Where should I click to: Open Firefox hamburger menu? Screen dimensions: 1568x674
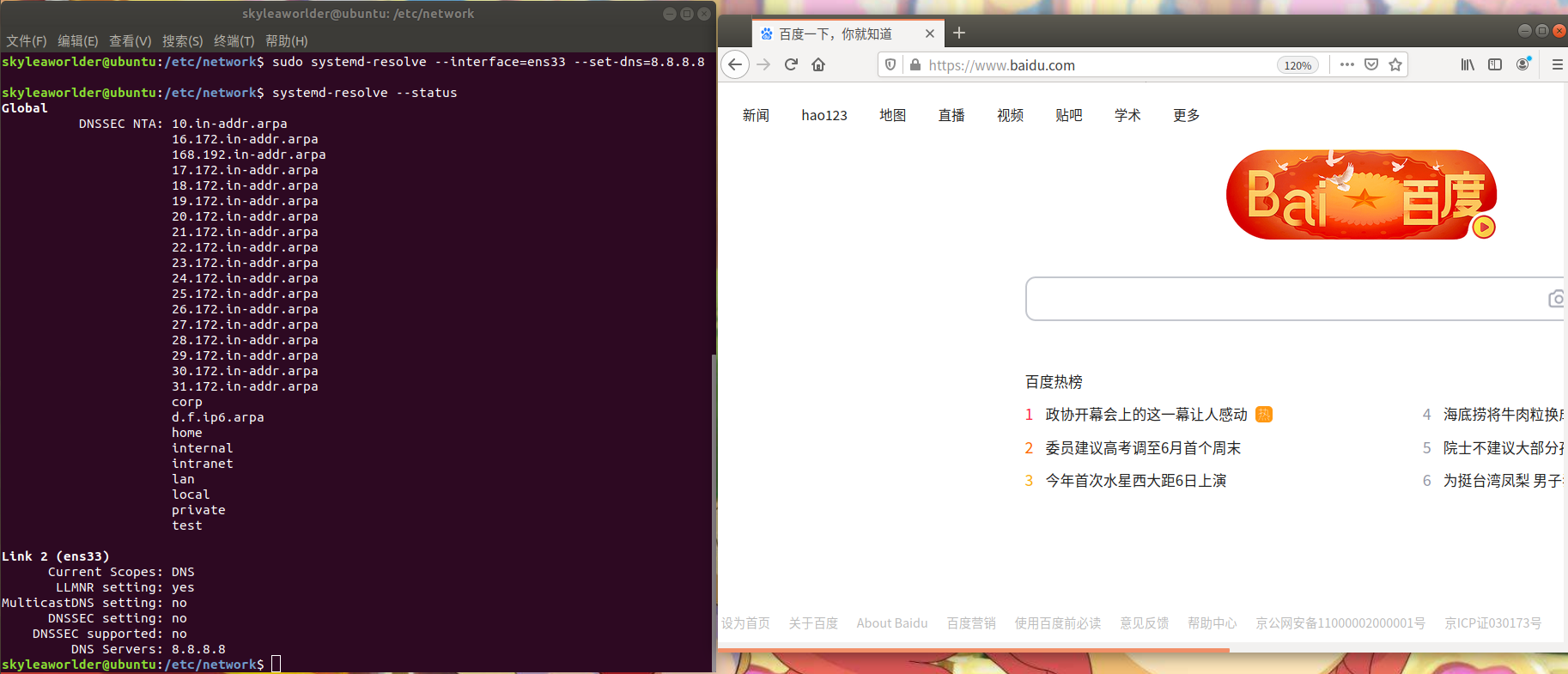[1557, 64]
